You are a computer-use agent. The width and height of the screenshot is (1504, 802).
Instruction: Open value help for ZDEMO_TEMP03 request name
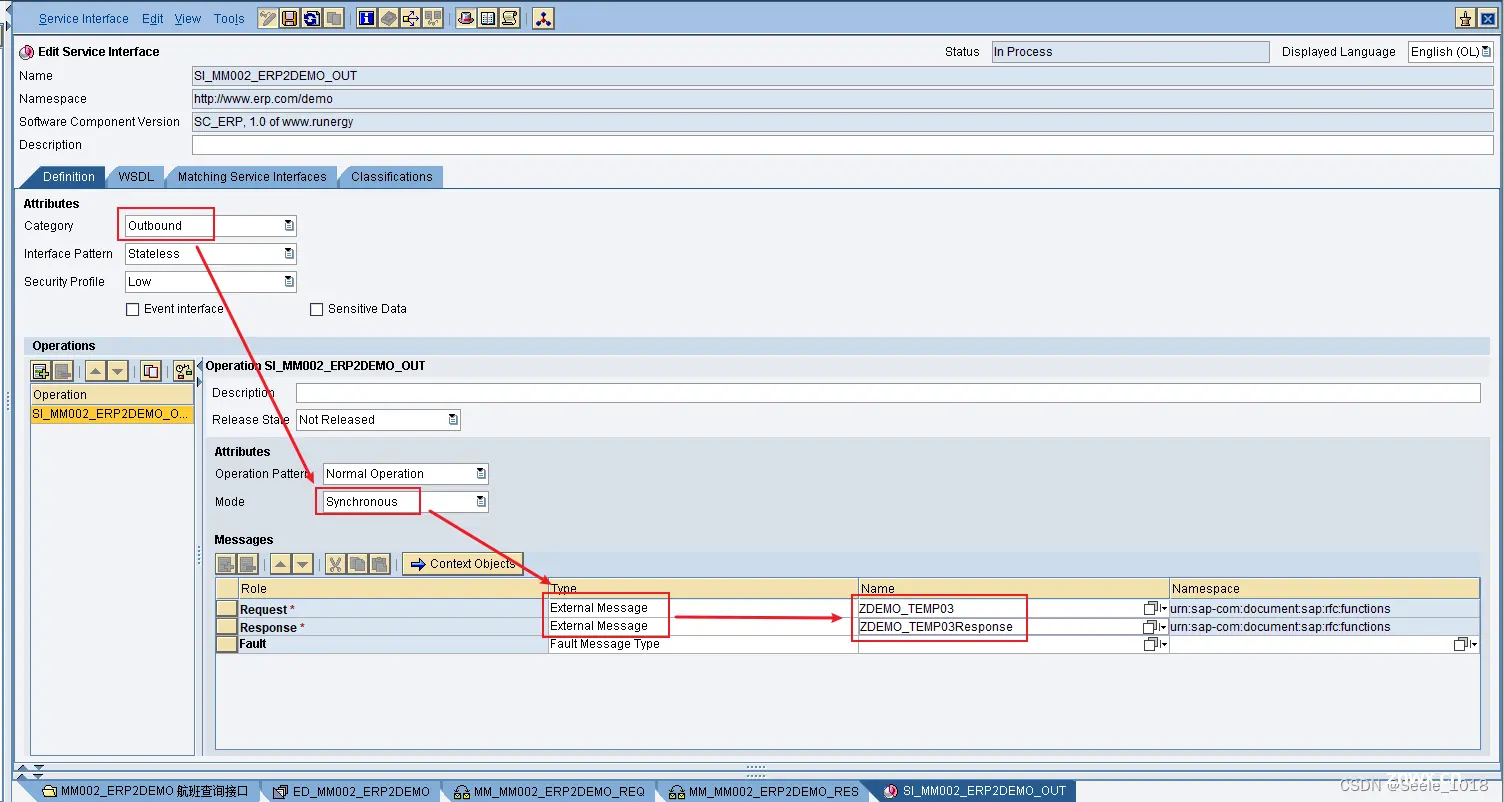click(1155, 608)
